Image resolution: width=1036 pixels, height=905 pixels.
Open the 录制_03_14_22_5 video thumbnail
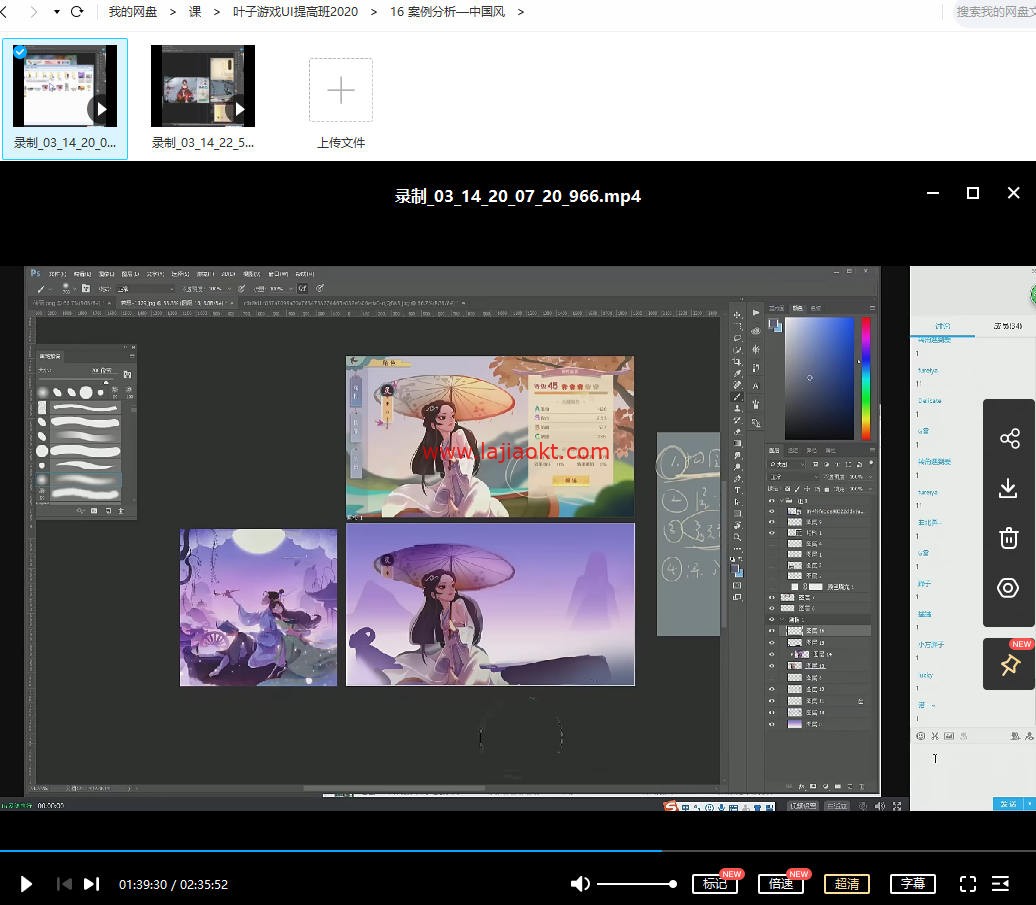click(x=203, y=86)
